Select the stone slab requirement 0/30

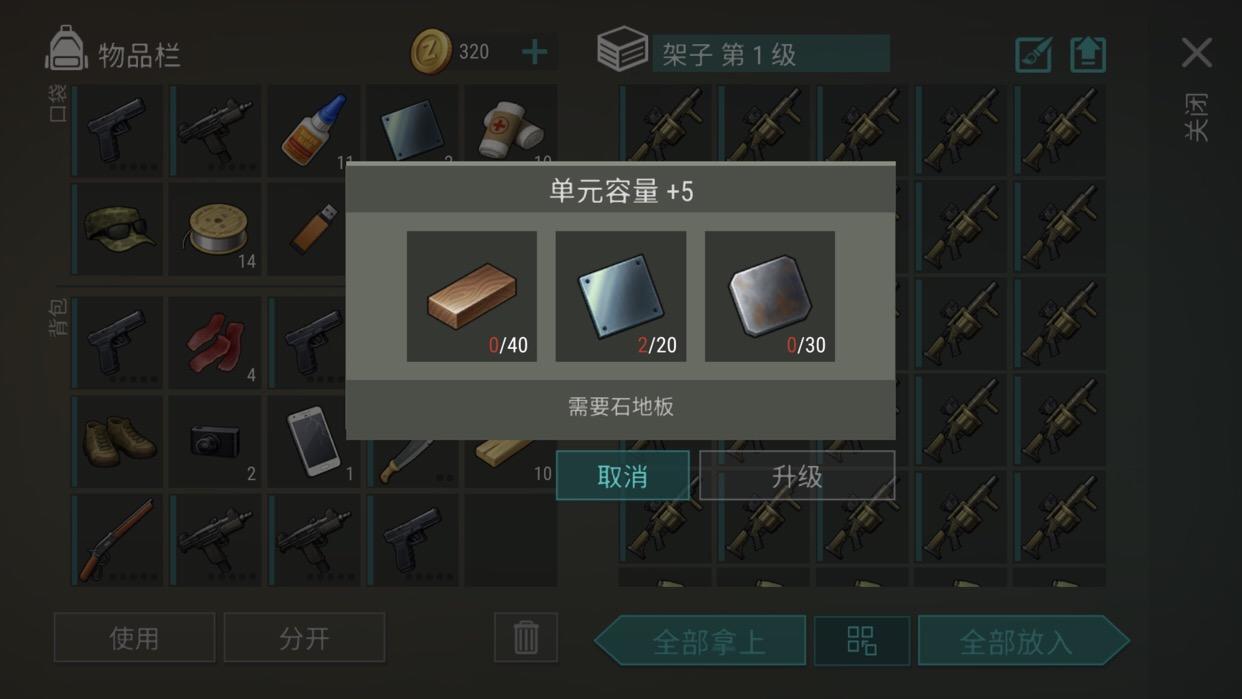click(770, 297)
